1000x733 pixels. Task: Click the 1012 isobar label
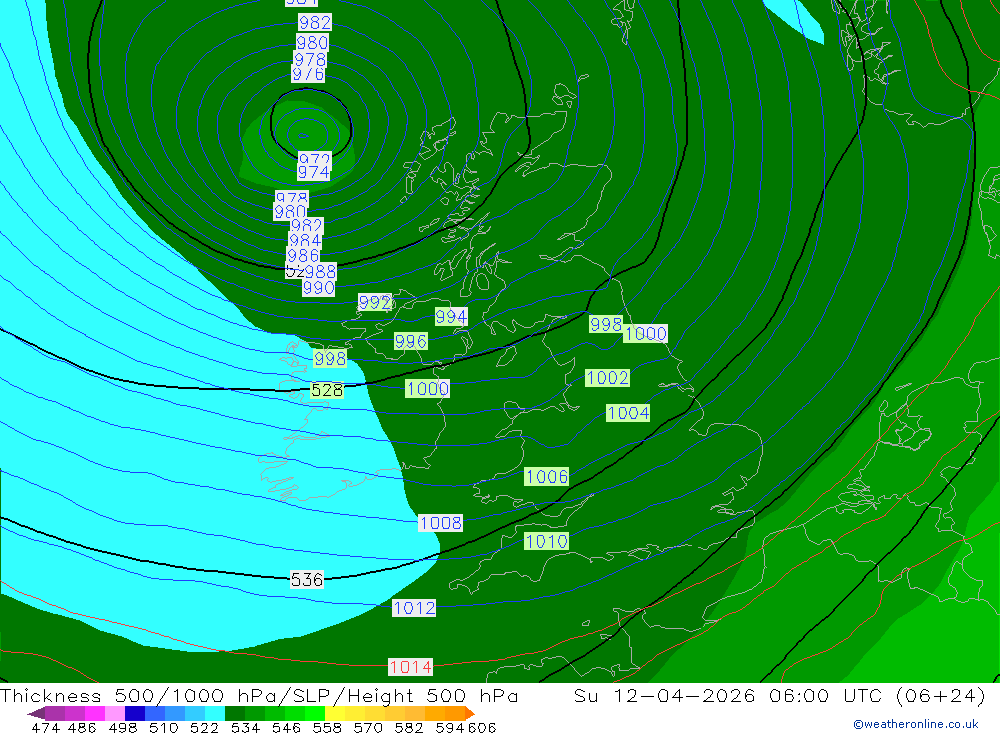[x=414, y=608]
